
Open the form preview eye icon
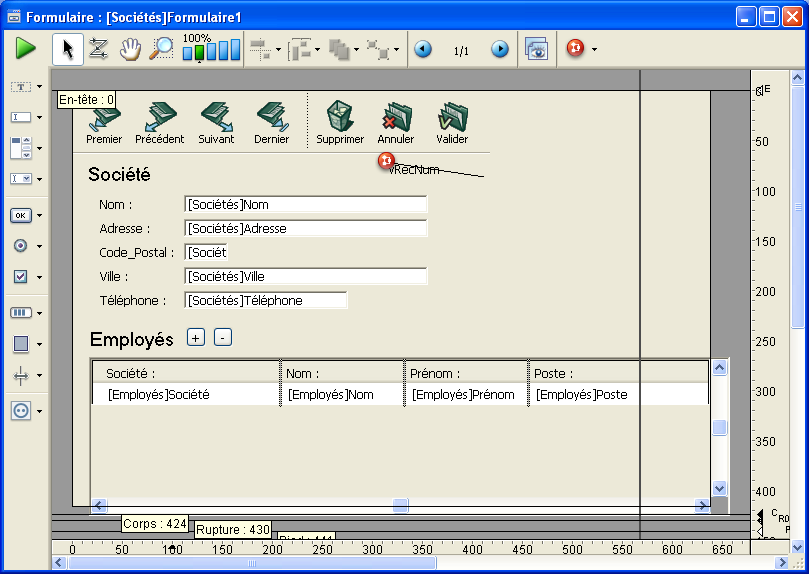536,49
